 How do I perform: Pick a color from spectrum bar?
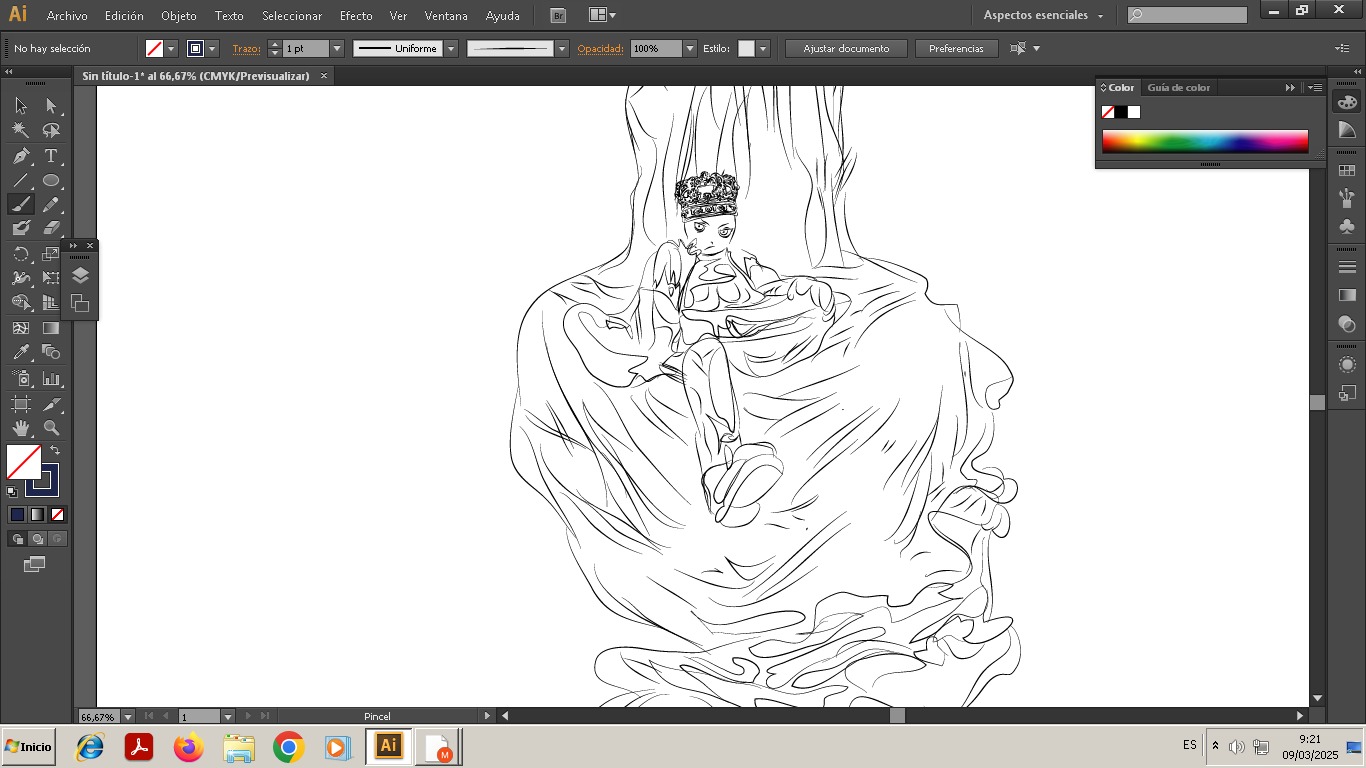(1205, 141)
